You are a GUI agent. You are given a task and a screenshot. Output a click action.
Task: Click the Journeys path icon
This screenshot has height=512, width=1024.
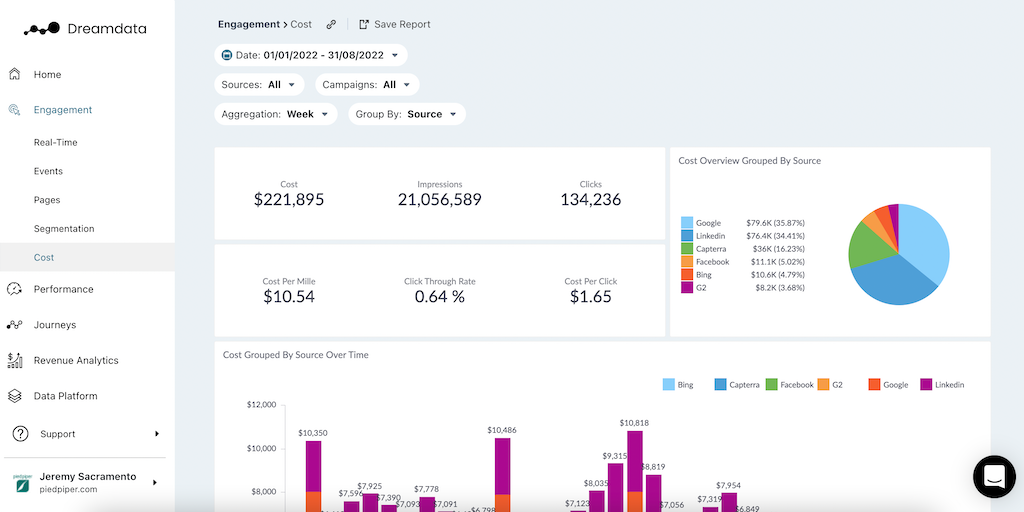pos(15,325)
